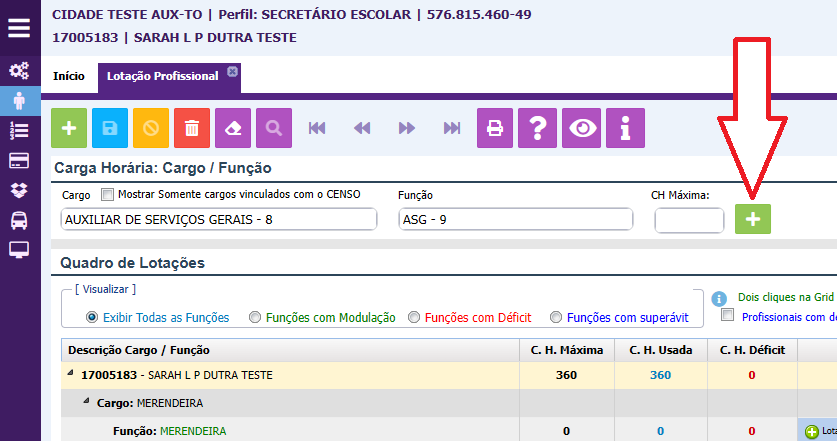Open the hamburger menu in sidebar
838x442 pixels.
(x=19, y=27)
